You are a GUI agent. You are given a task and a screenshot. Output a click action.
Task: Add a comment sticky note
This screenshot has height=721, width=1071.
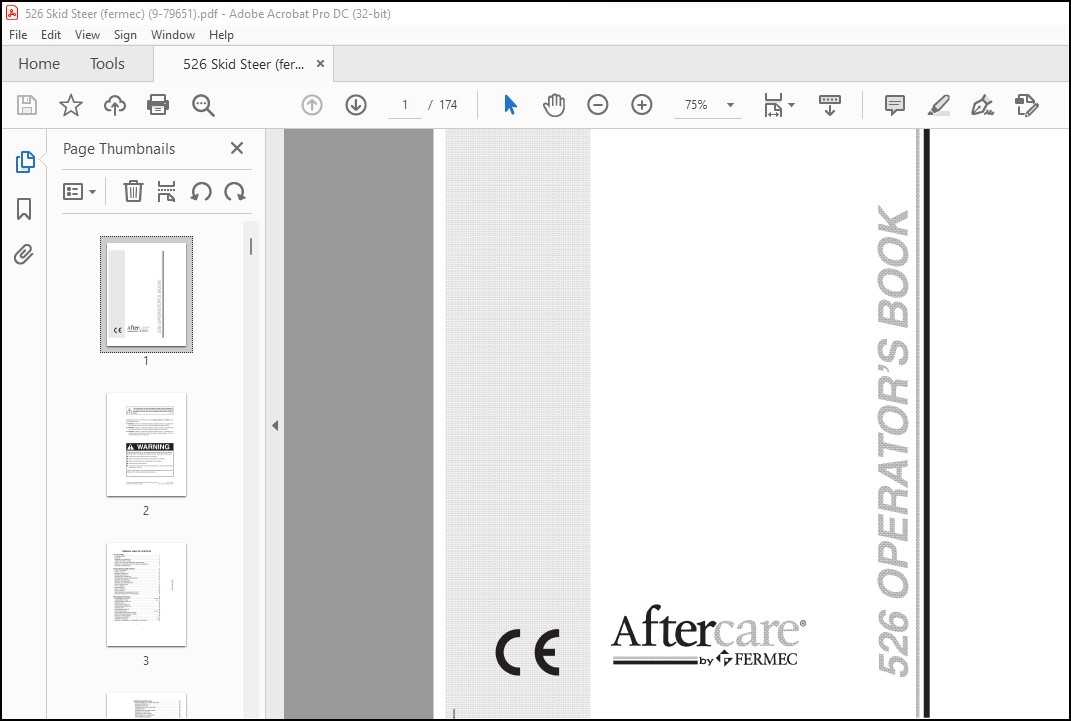(x=895, y=105)
